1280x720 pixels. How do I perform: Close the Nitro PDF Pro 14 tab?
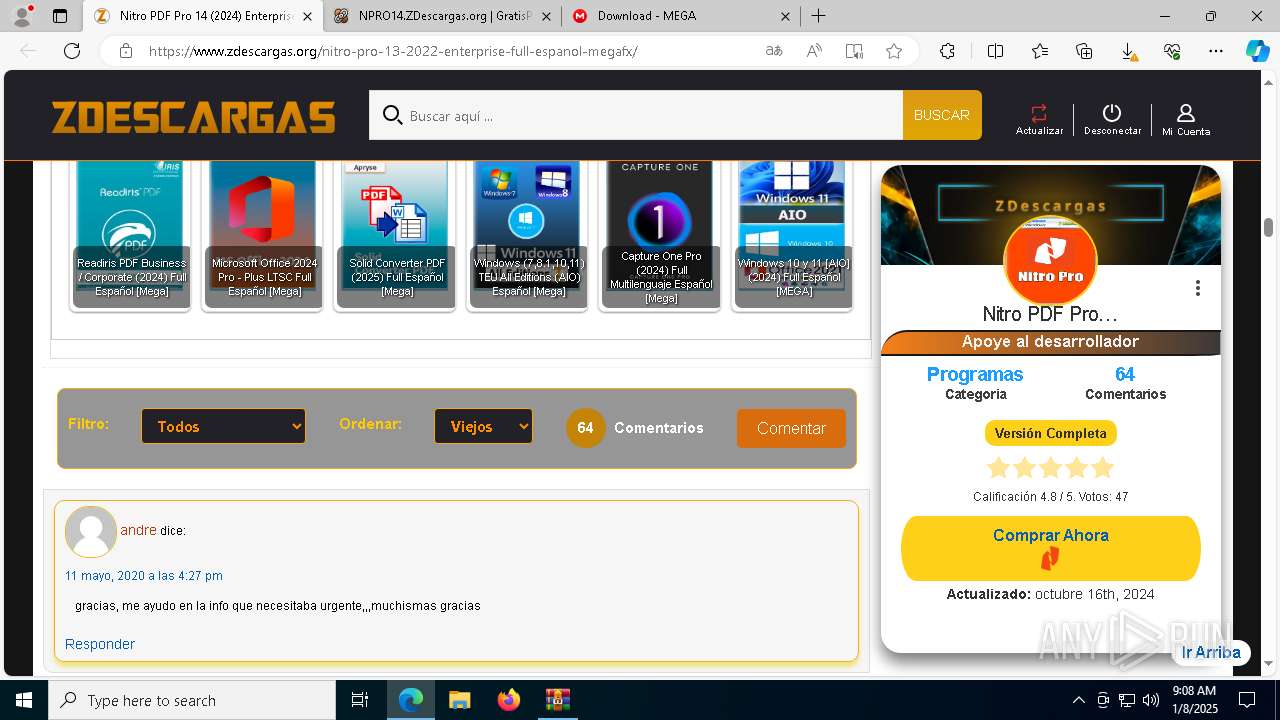307,16
